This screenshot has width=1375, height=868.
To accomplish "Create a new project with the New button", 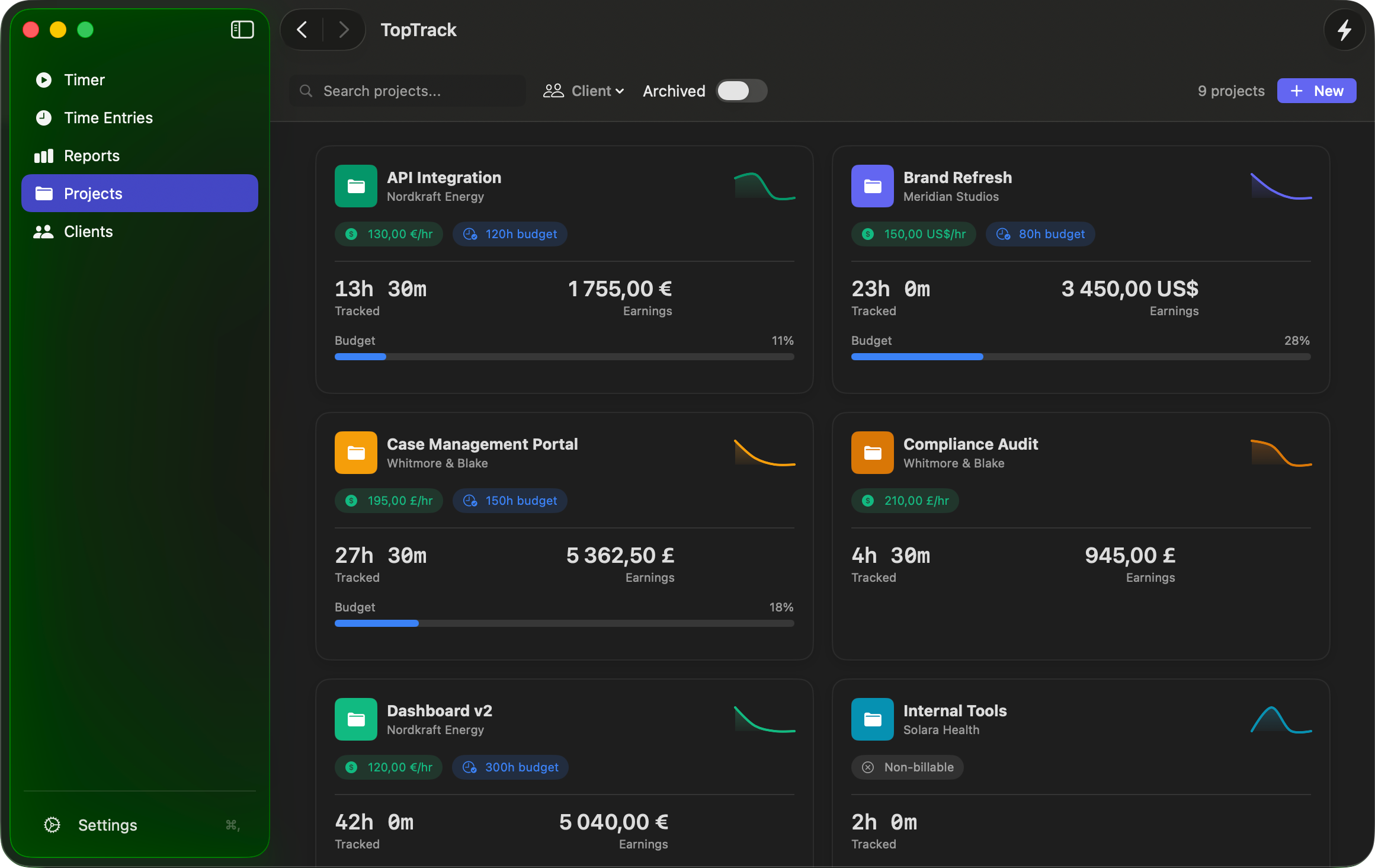I will [x=1316, y=91].
